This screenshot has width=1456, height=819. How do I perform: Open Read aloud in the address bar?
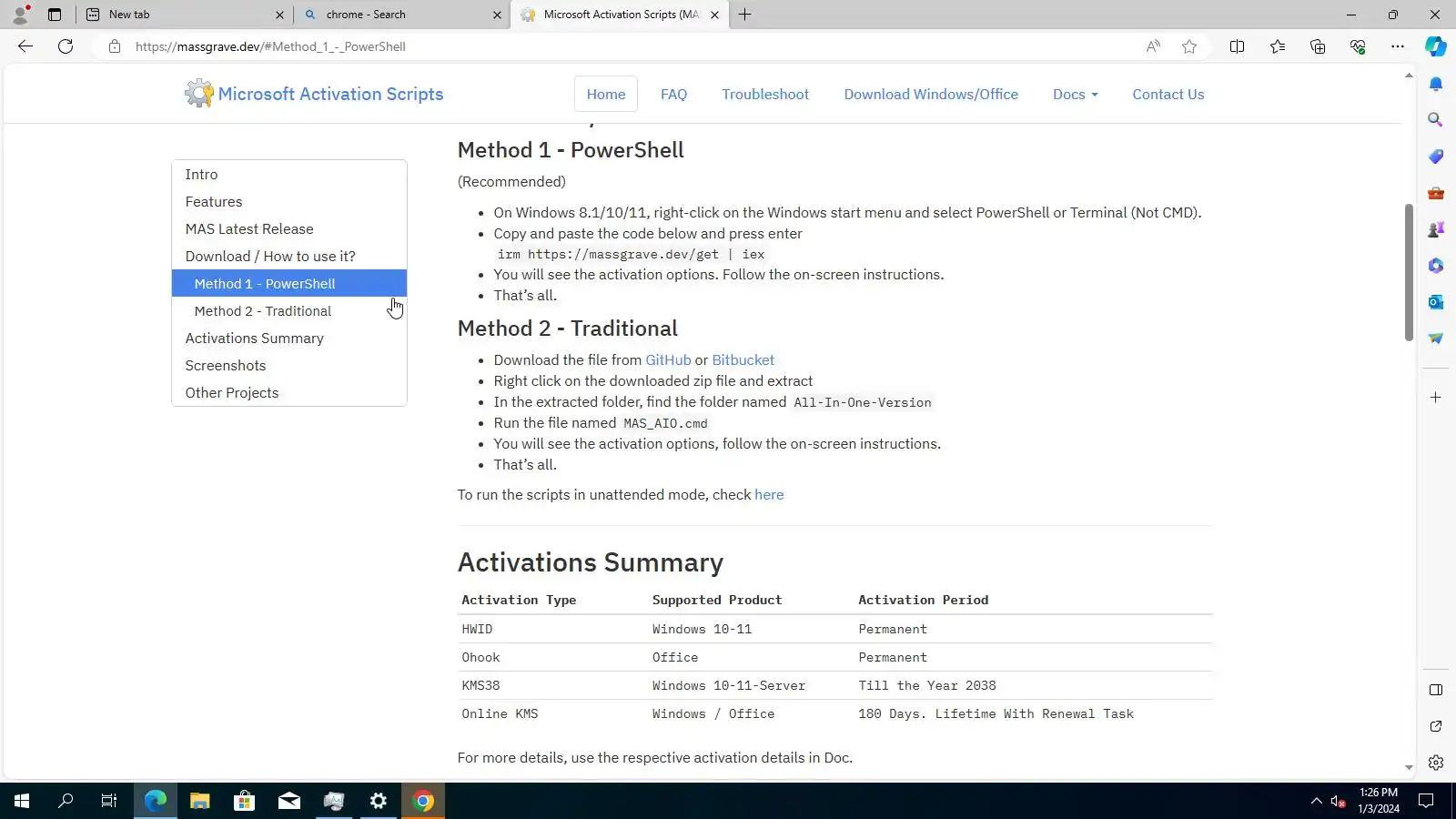[x=1153, y=46]
